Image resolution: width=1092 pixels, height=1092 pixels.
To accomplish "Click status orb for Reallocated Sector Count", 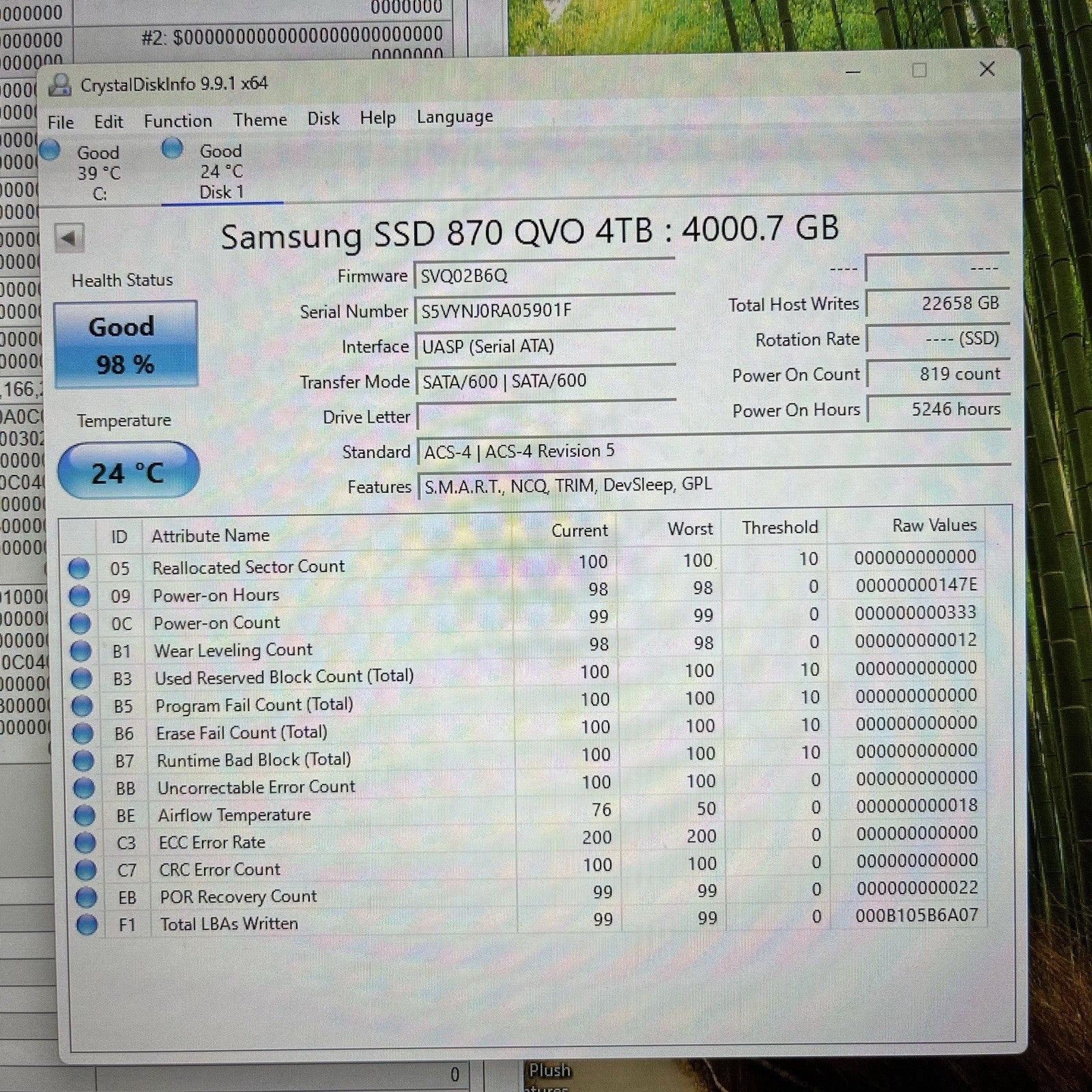I will 78,568.
